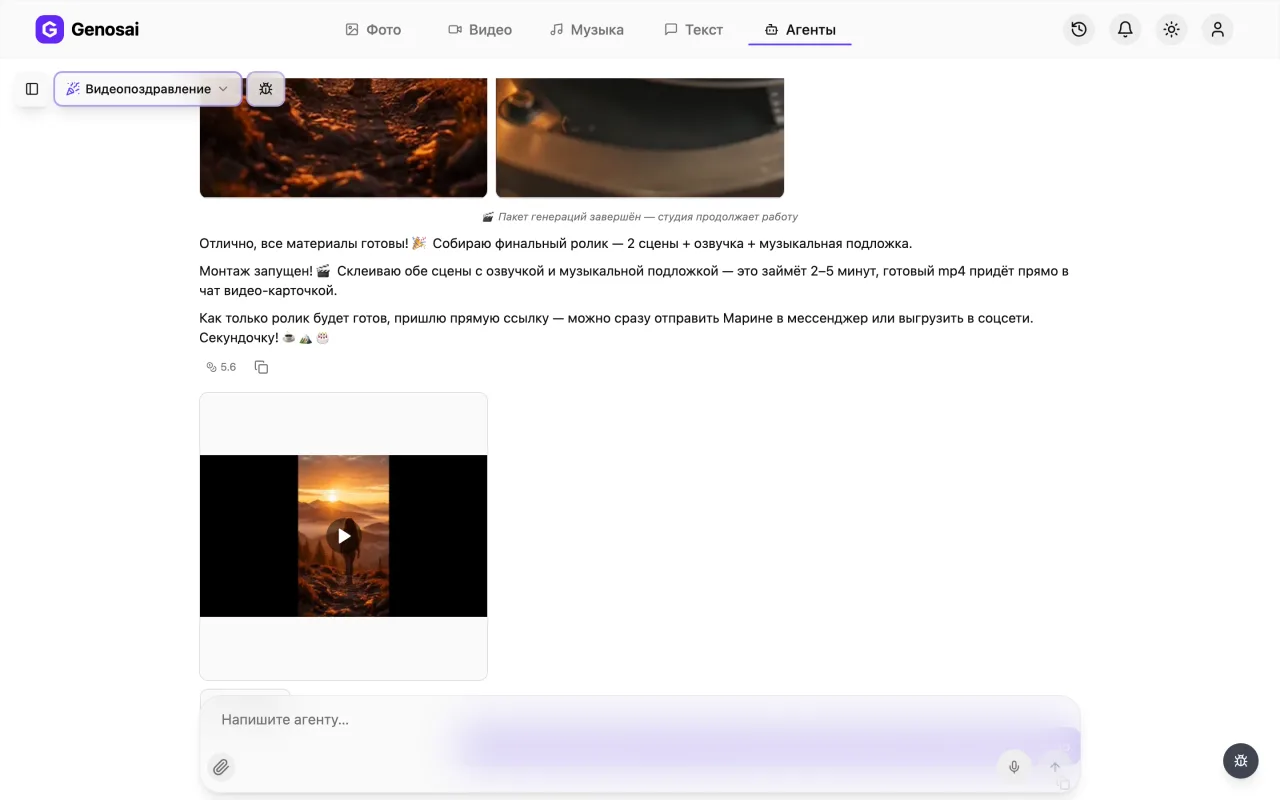Image resolution: width=1280 pixels, height=800 pixels.
Task: Play the sunset video card
Action: coord(344,536)
